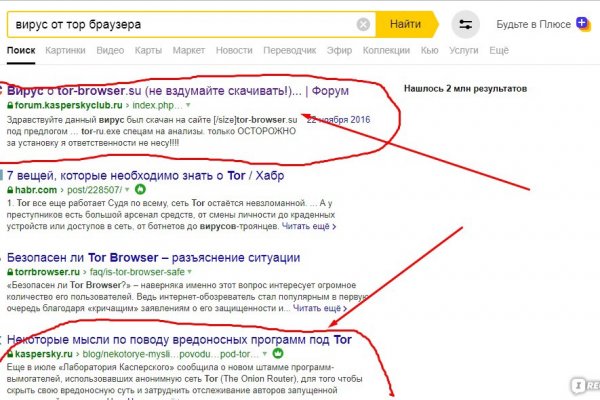Click the lock icon before torrbrowser.ru
Viewport: 600px width, 400px height.
pyautogui.click(x=10, y=272)
